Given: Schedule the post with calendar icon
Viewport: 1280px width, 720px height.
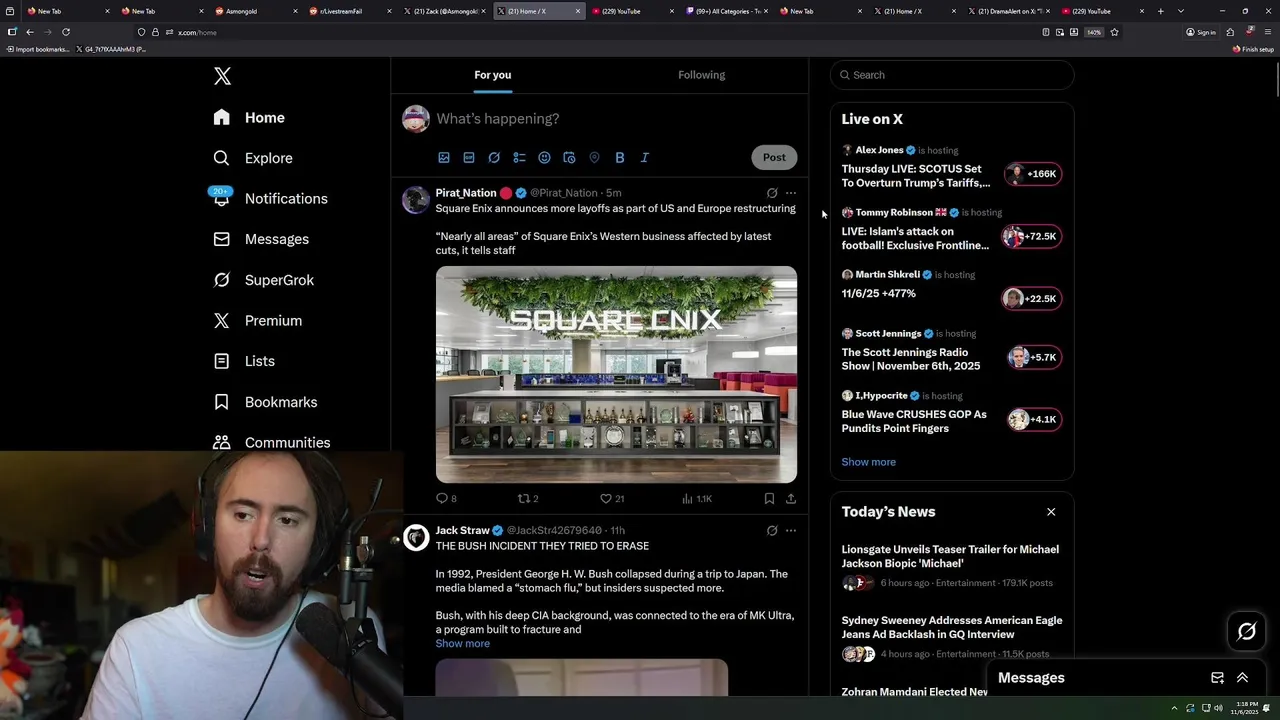Looking at the screenshot, I should click(569, 157).
